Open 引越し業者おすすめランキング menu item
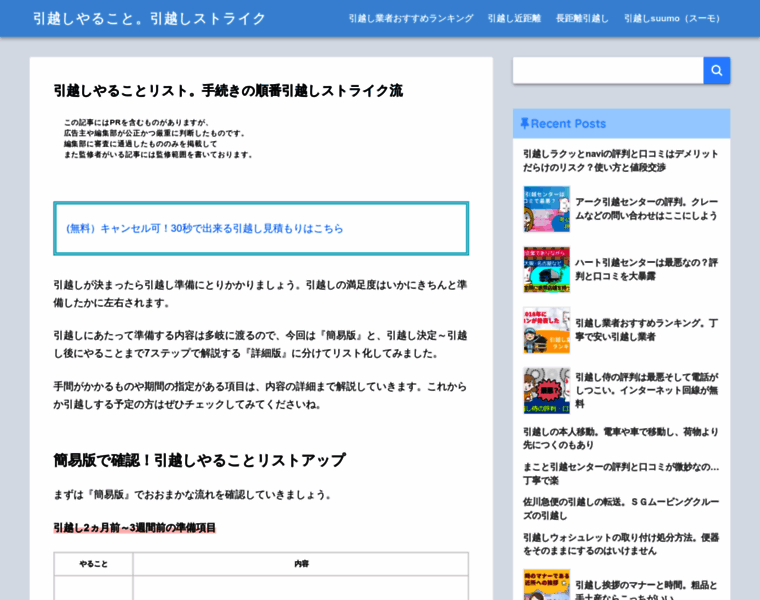The height and width of the screenshot is (600, 760). click(x=410, y=18)
